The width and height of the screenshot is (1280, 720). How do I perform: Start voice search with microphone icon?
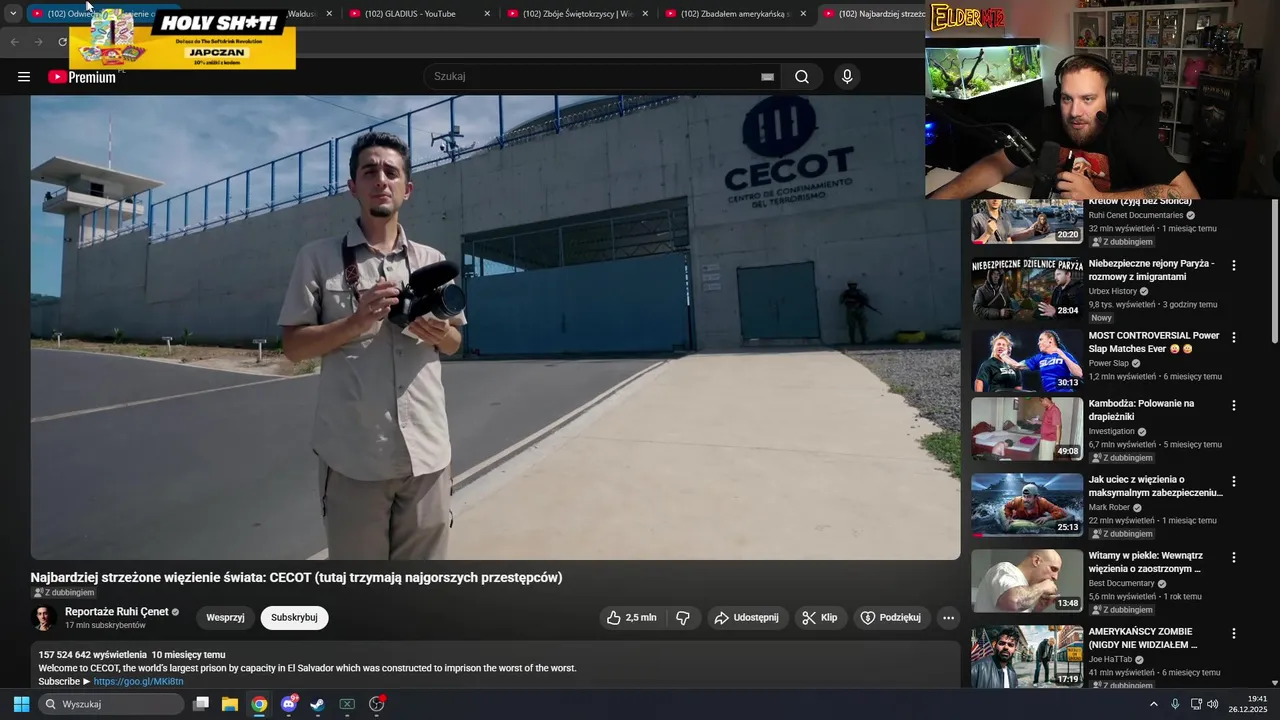pos(847,77)
